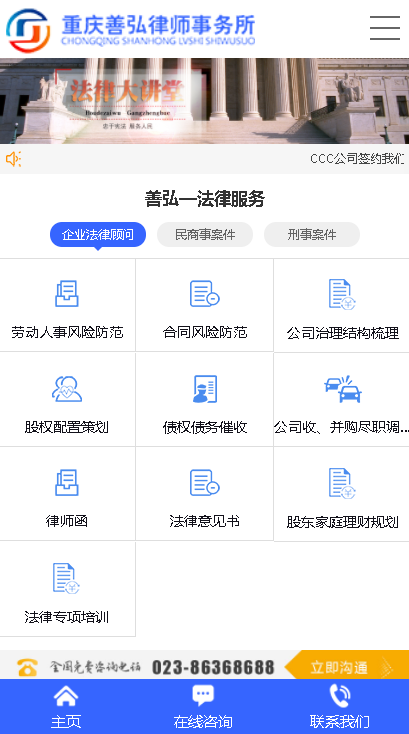Open the 法律大讲堂 banner image
Viewport: 409px width, 734px height.
(x=204, y=101)
